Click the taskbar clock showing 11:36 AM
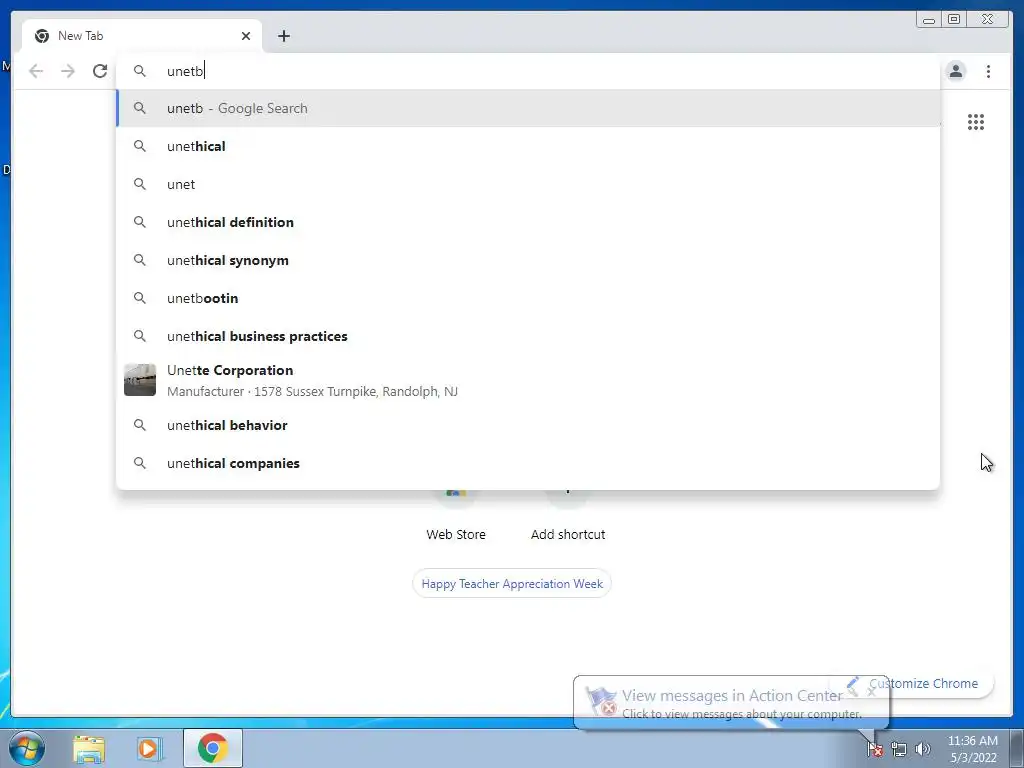 [x=973, y=749]
